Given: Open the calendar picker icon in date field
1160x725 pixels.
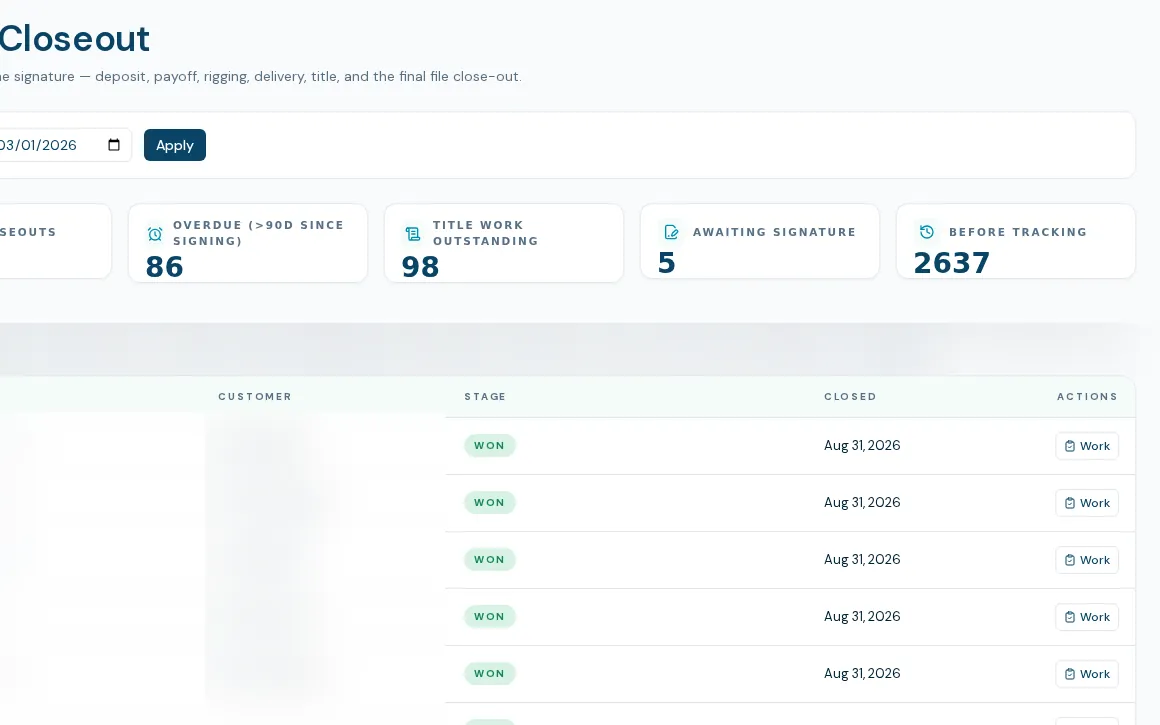Looking at the screenshot, I should [114, 145].
